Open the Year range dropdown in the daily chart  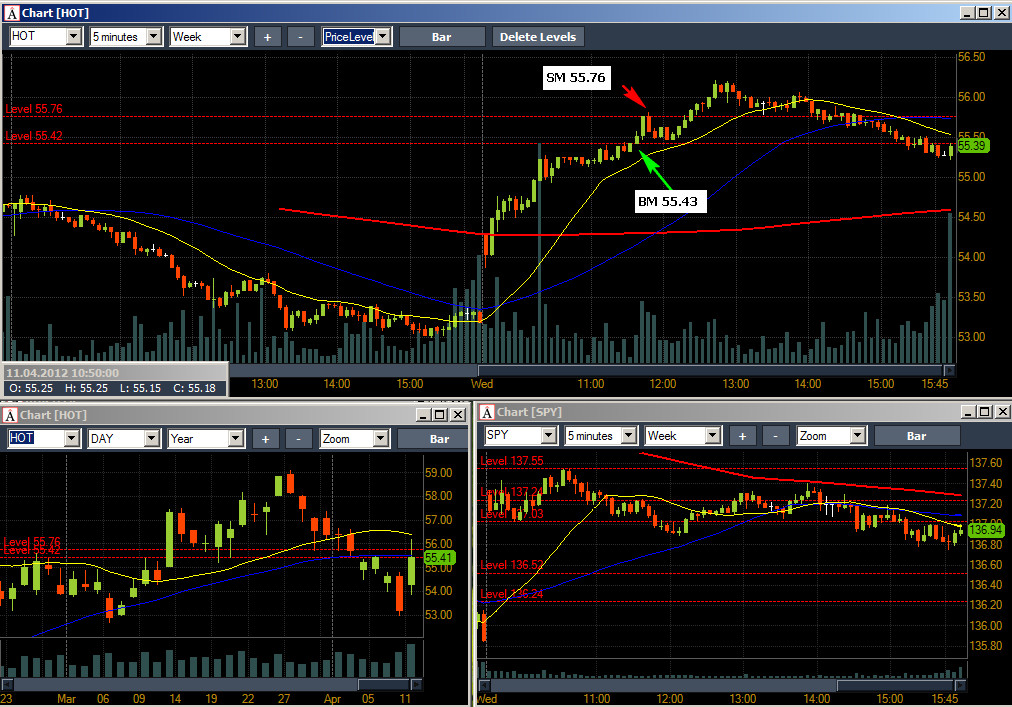click(x=236, y=439)
